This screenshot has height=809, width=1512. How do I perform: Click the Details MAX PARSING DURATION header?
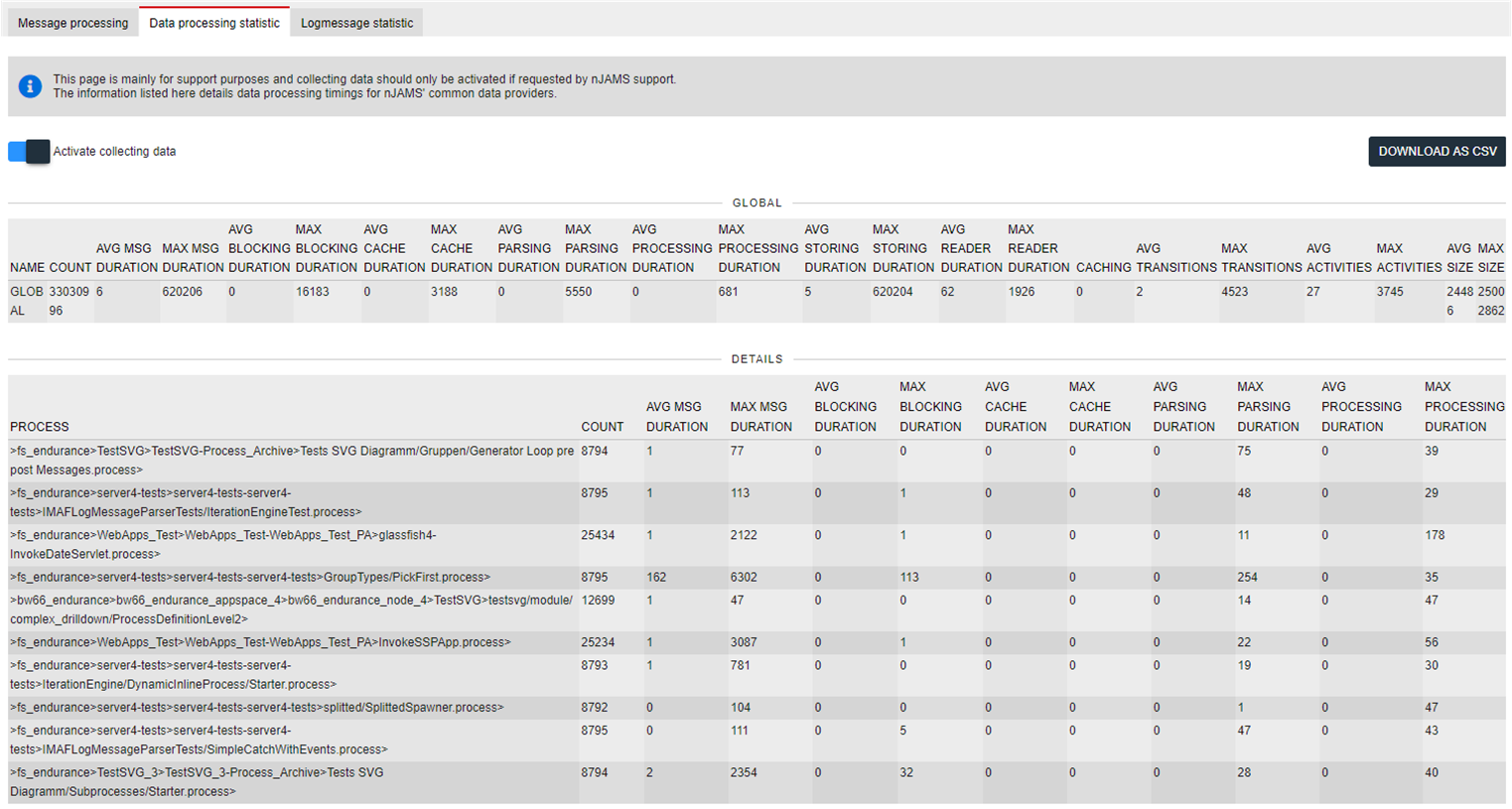pyautogui.click(x=1269, y=407)
